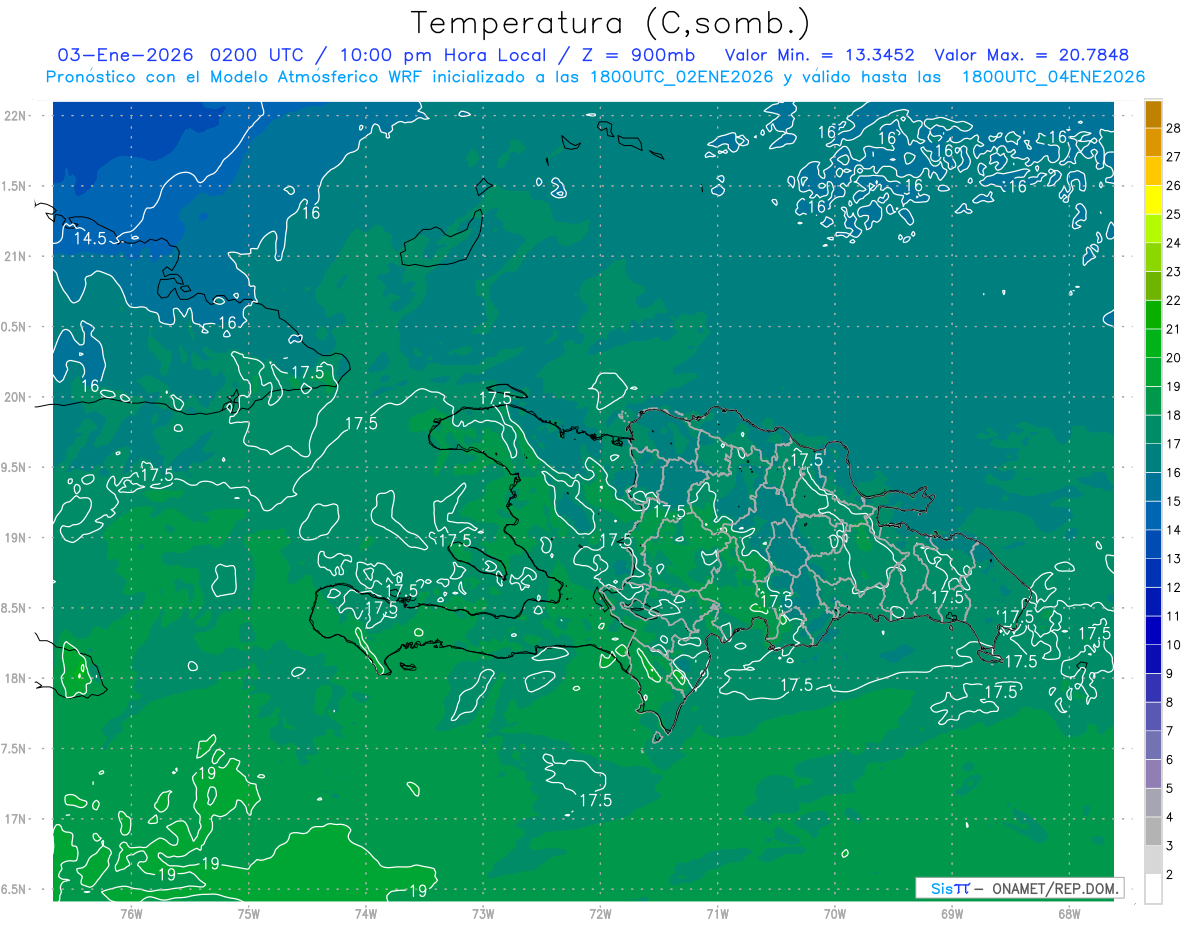Click the '76W' longitude axis label
The width and height of the screenshot is (1200, 927).
(131, 914)
